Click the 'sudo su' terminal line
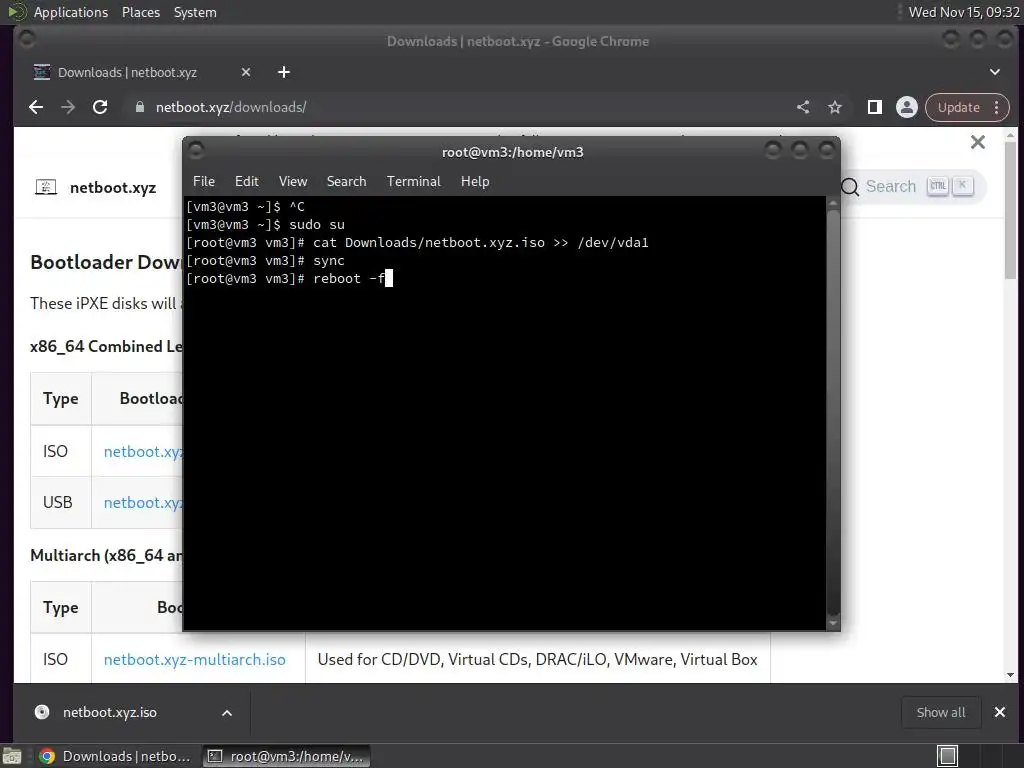The height and width of the screenshot is (768, 1024). 265,225
